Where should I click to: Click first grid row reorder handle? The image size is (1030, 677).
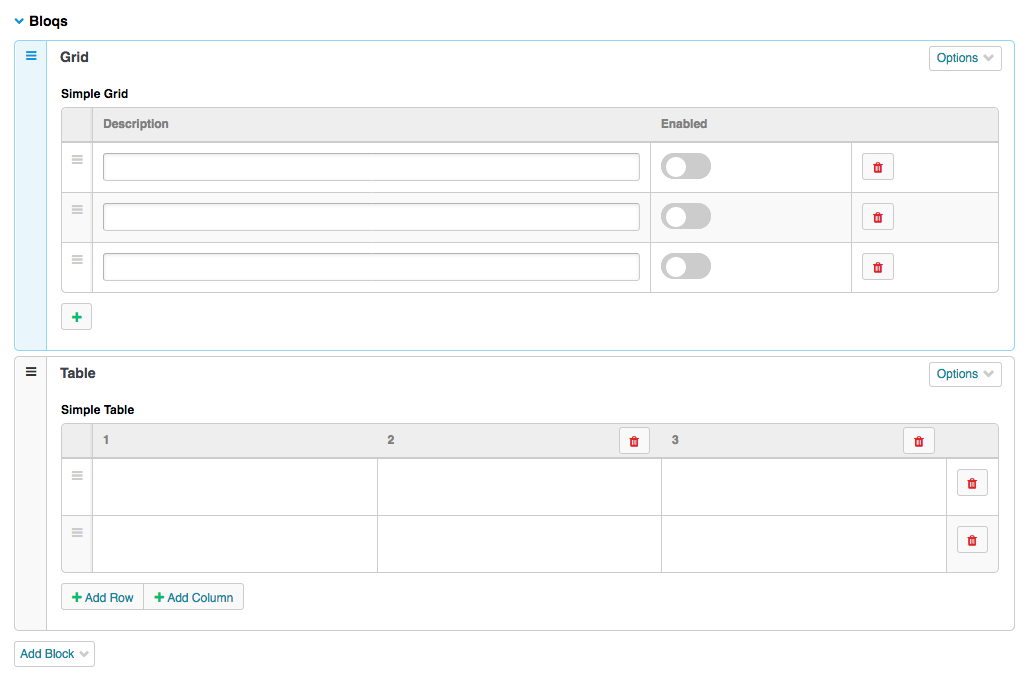coord(77,160)
